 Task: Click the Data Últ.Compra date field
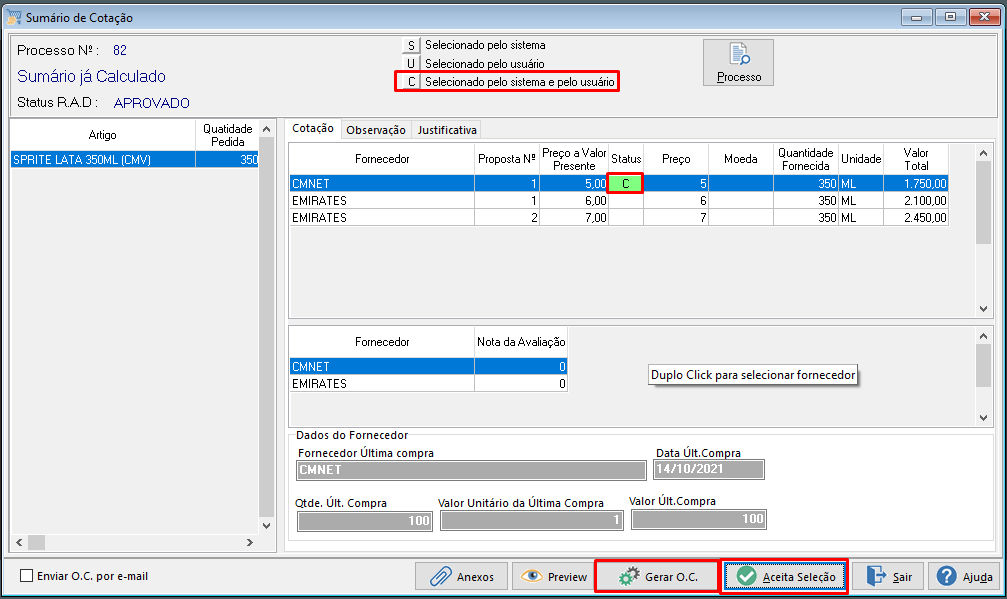point(709,469)
